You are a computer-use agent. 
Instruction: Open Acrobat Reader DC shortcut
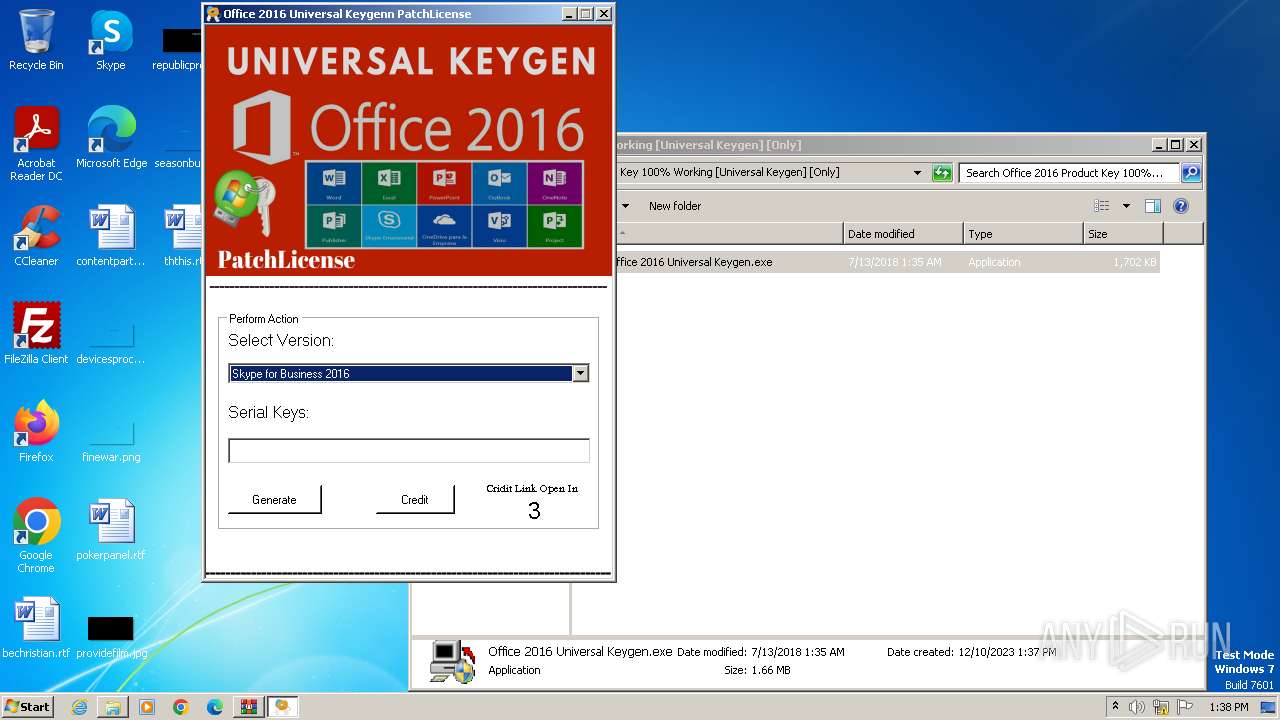(36, 144)
